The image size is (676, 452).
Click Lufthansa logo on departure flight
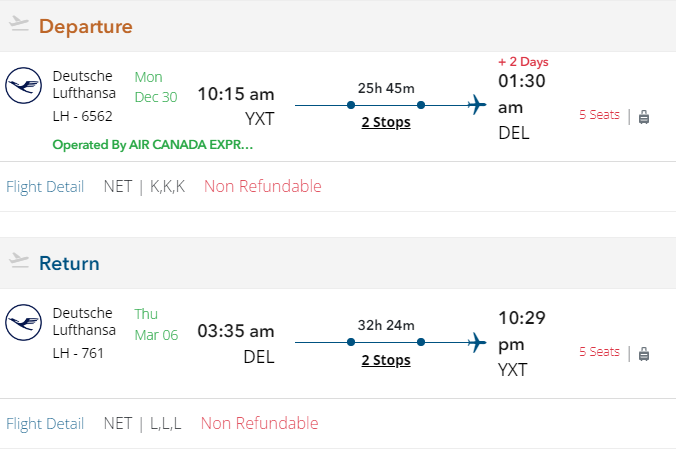[x=22, y=86]
